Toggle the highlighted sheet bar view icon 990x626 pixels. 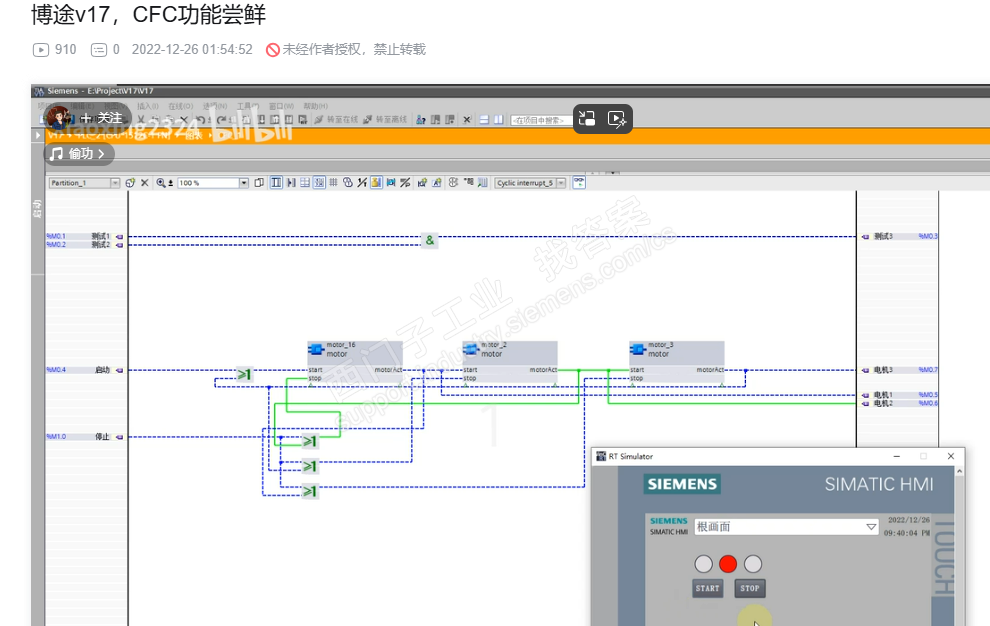(x=276, y=183)
